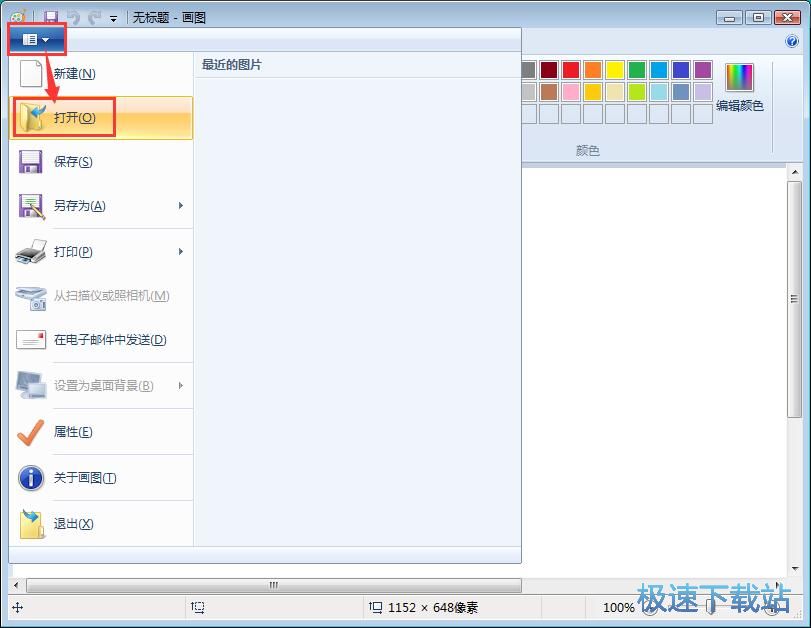Click the 100% zoom level text
Screen dimensions: 811x628
point(619,607)
